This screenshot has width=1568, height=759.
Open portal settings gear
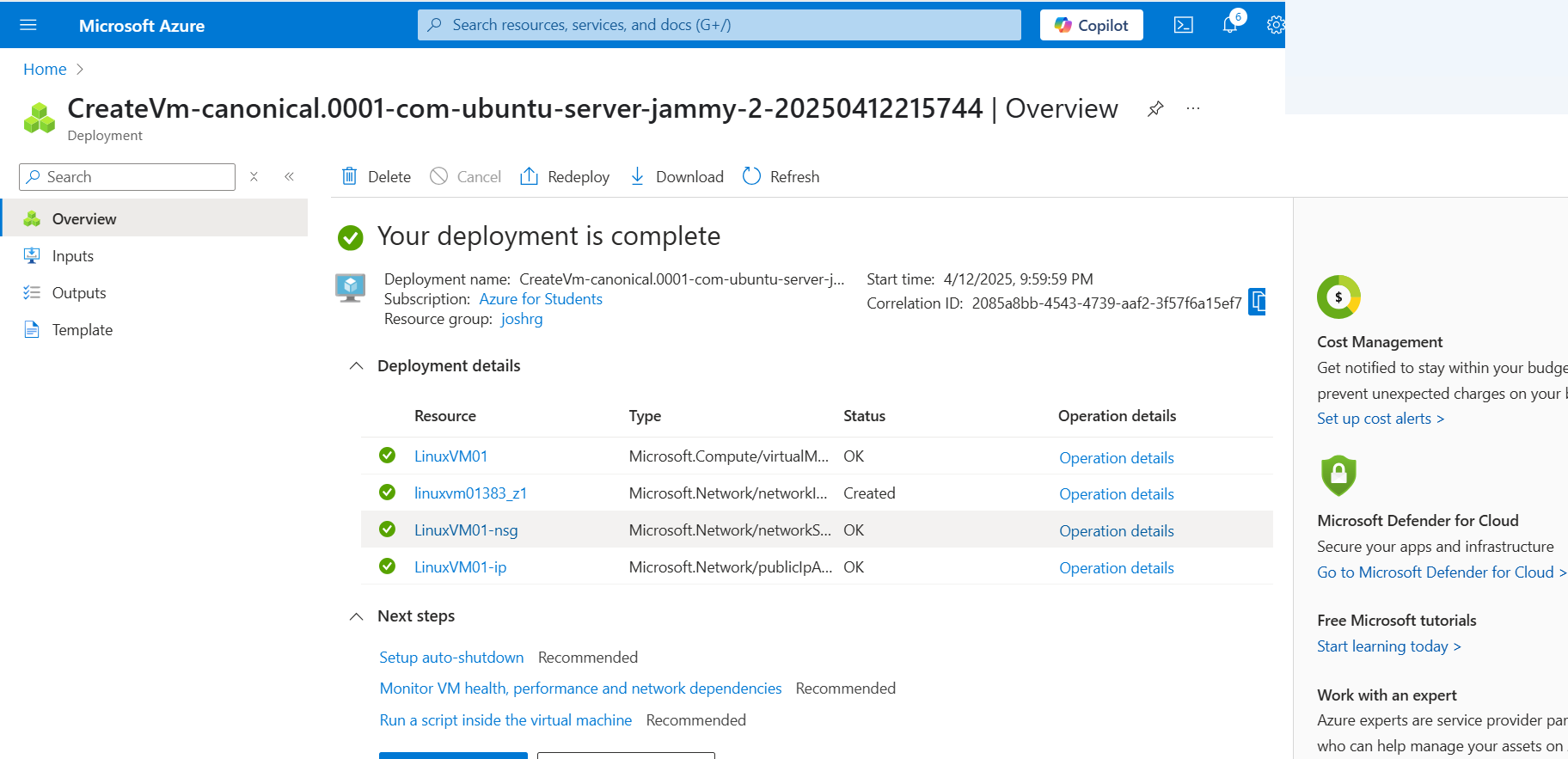[x=1276, y=25]
